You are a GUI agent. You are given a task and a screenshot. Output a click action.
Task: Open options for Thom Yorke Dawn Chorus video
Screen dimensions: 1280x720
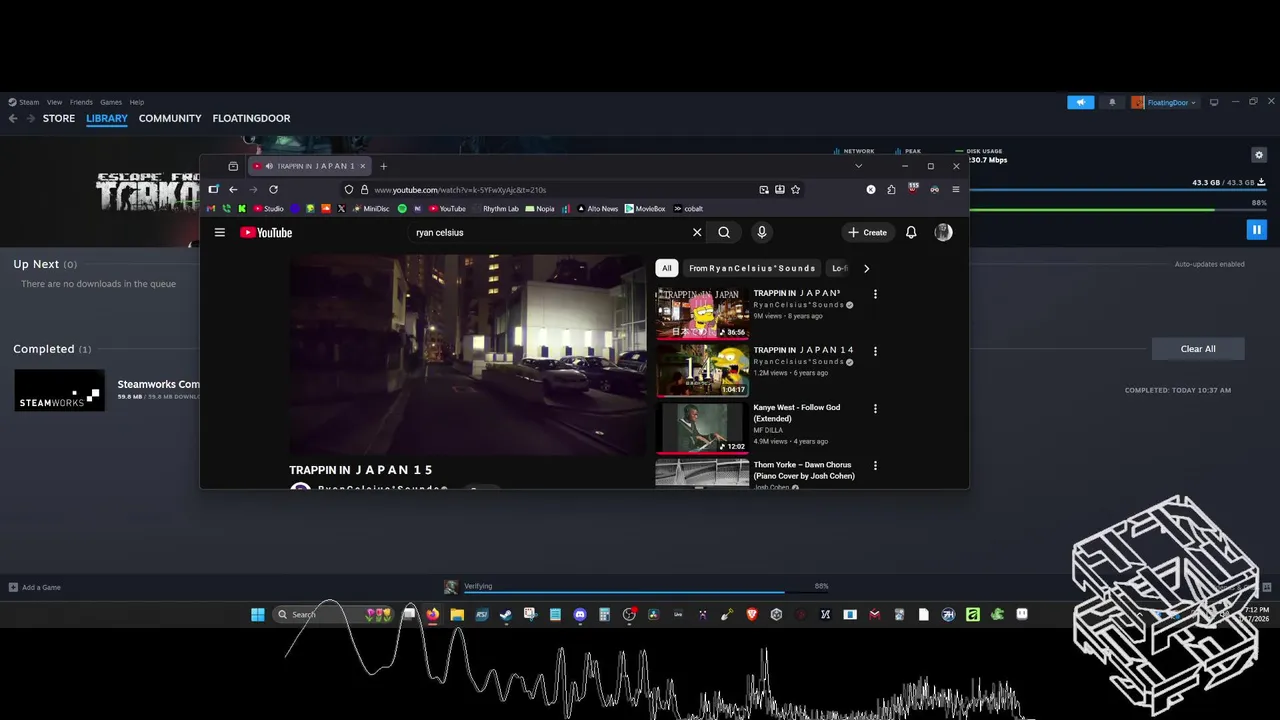(x=875, y=465)
